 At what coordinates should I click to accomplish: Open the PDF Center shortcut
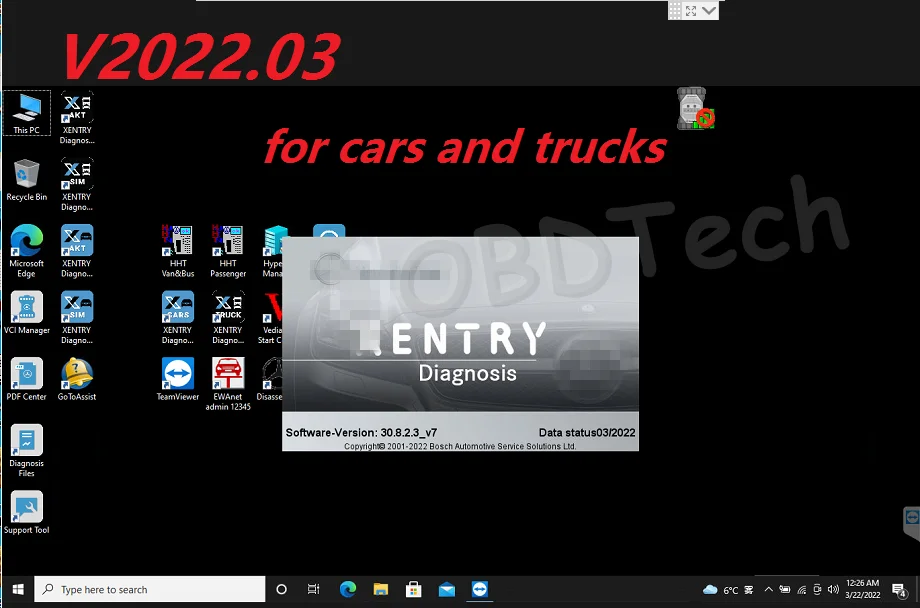(x=26, y=379)
